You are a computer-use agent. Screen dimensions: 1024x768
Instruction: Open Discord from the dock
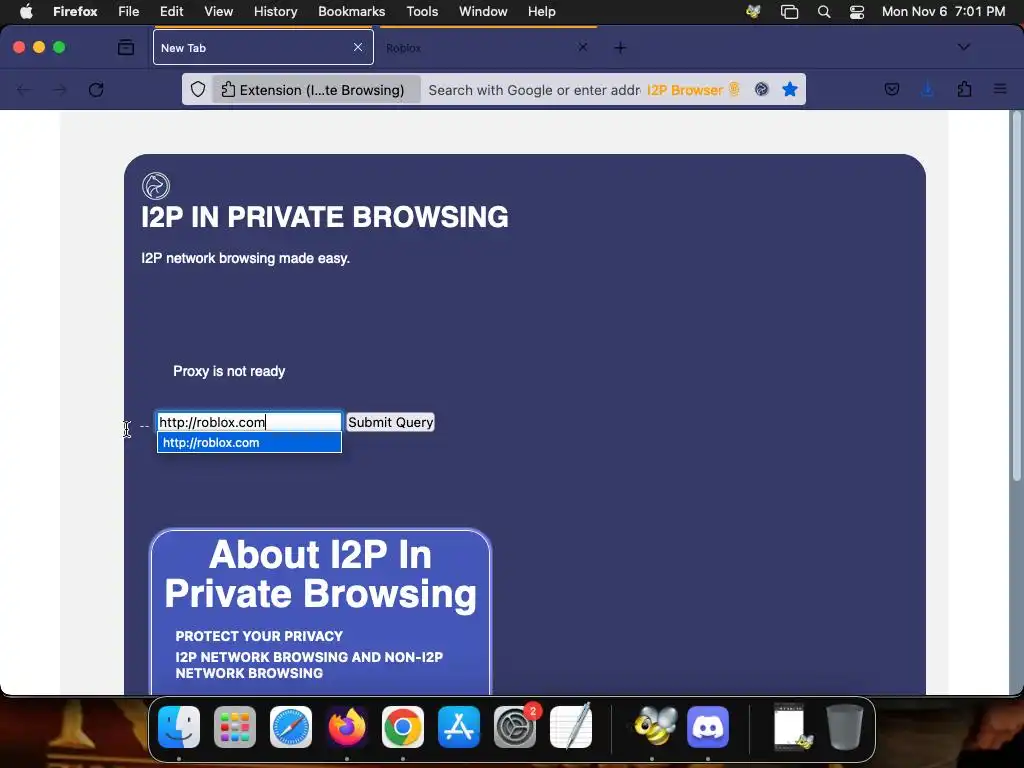click(x=708, y=727)
